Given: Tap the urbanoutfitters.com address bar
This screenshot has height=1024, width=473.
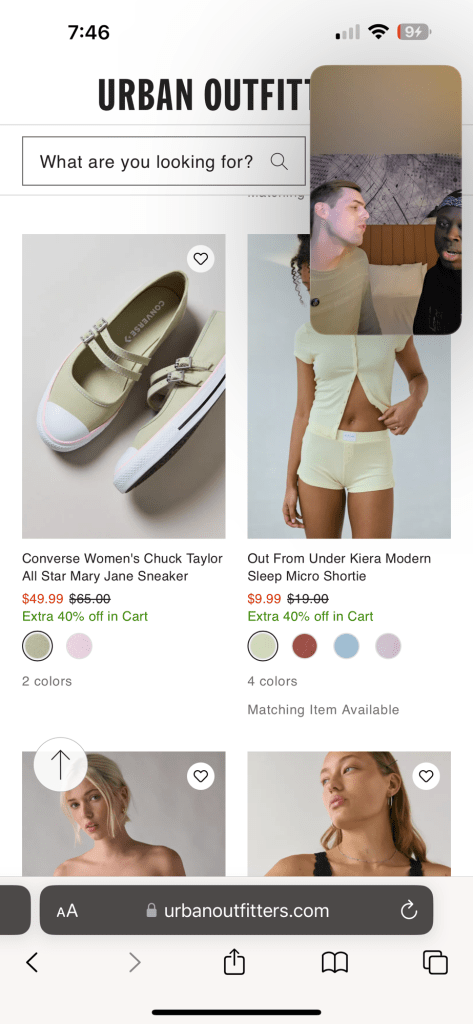Looking at the screenshot, I should click(x=236, y=910).
